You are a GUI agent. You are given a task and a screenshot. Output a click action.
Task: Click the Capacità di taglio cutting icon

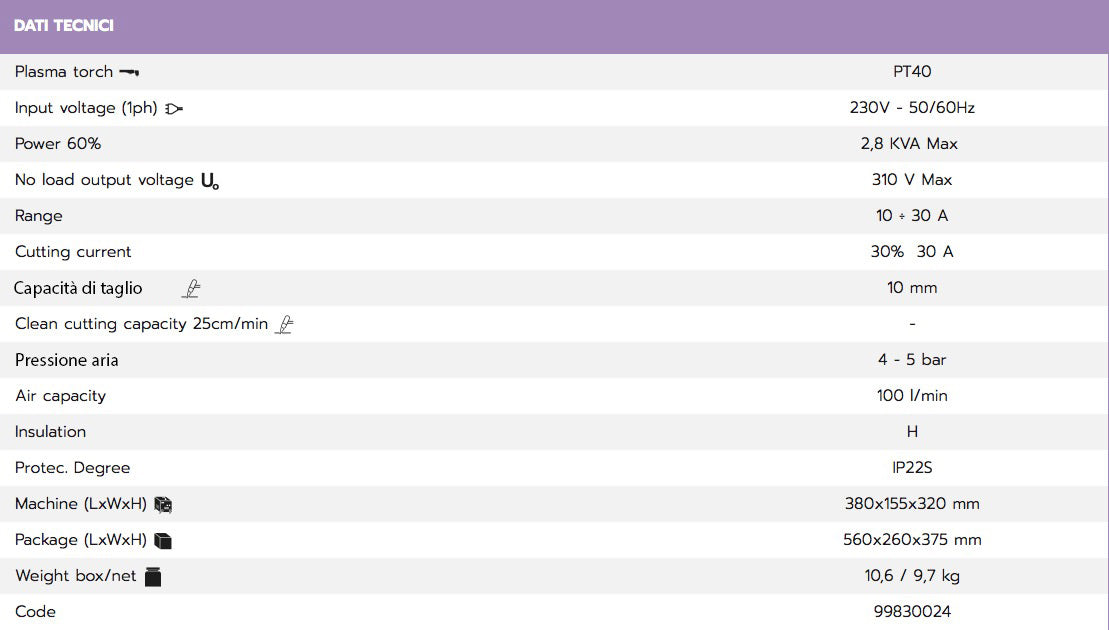tap(191, 288)
